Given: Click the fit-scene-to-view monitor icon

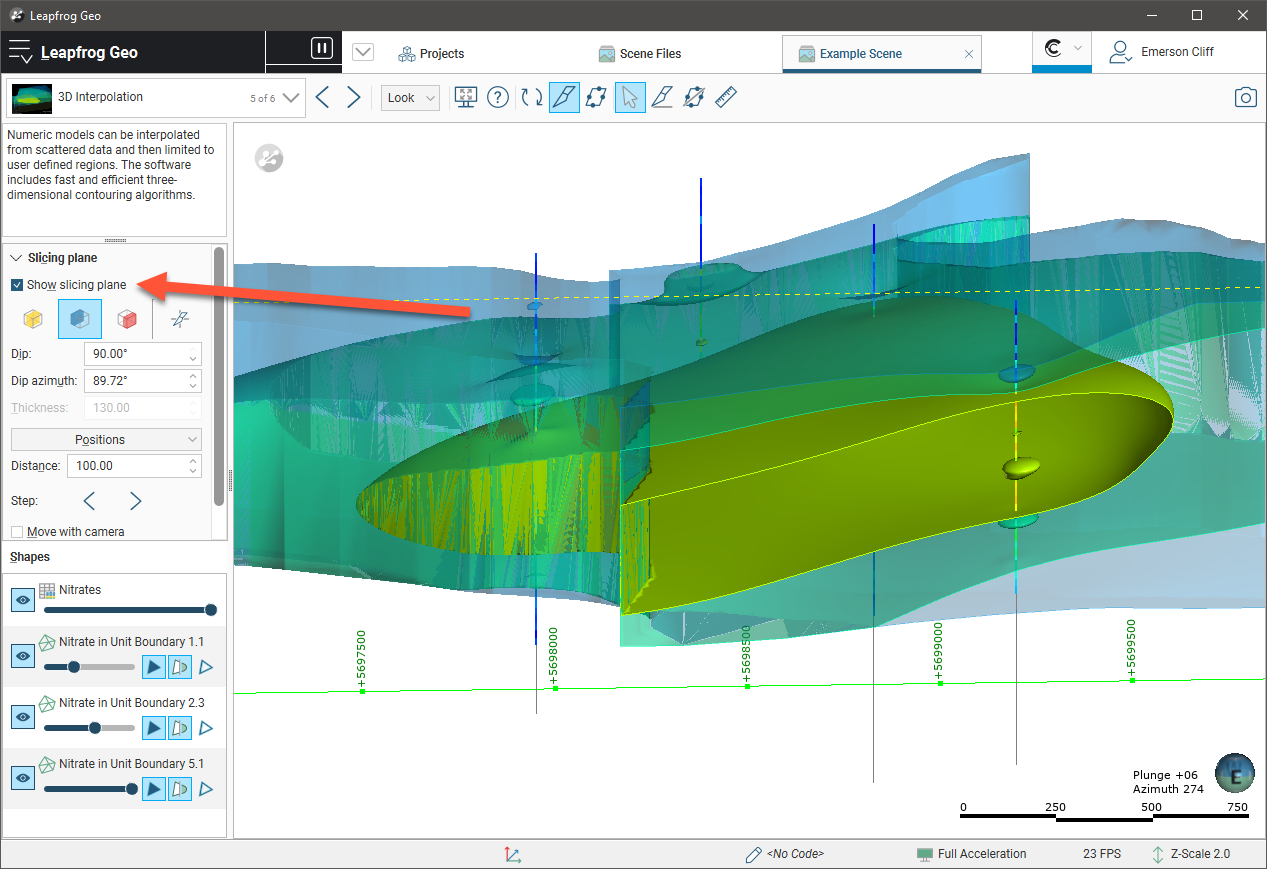Looking at the screenshot, I should tap(465, 97).
